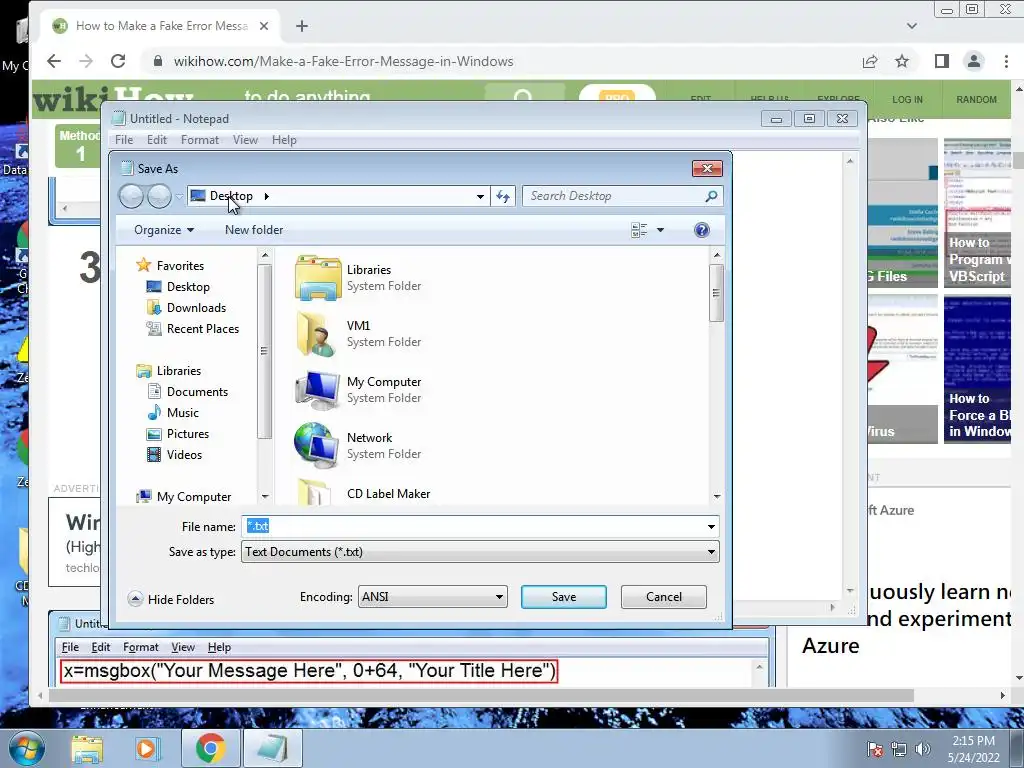This screenshot has height=768, width=1024.
Task: Click the file list vertical scrollbar thumb
Action: (x=716, y=293)
